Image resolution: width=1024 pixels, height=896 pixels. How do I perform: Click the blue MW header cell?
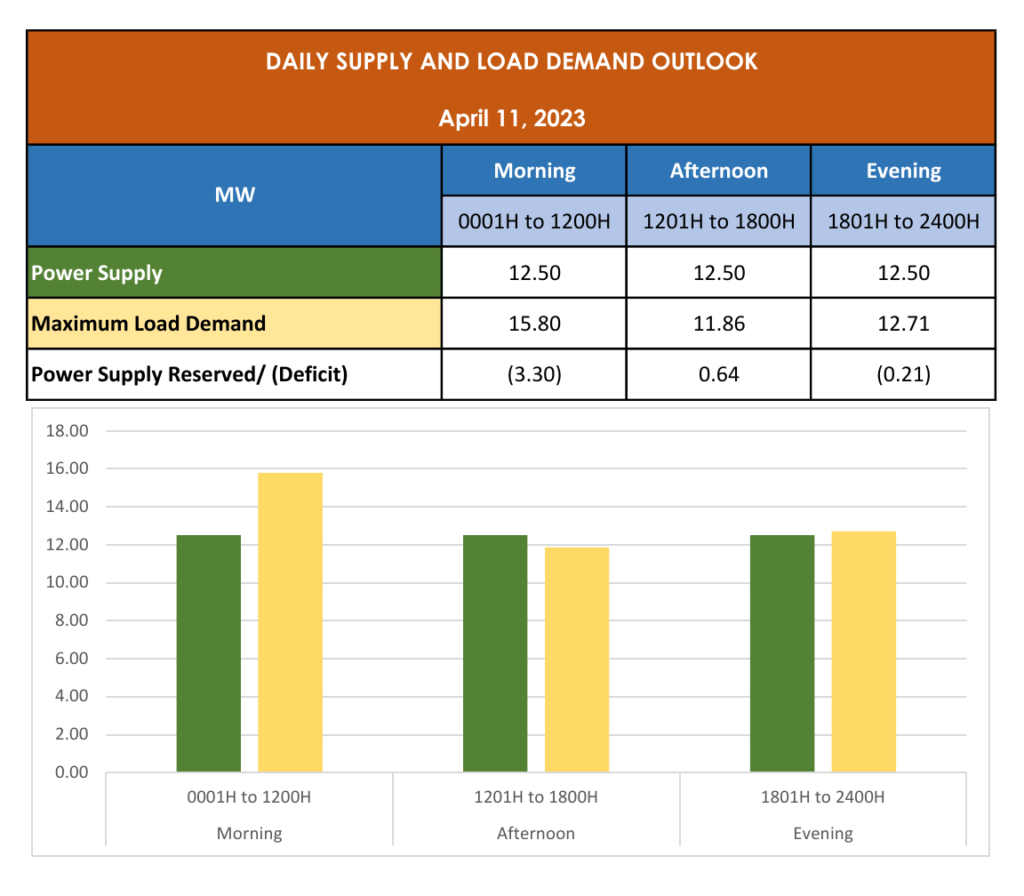(234, 195)
